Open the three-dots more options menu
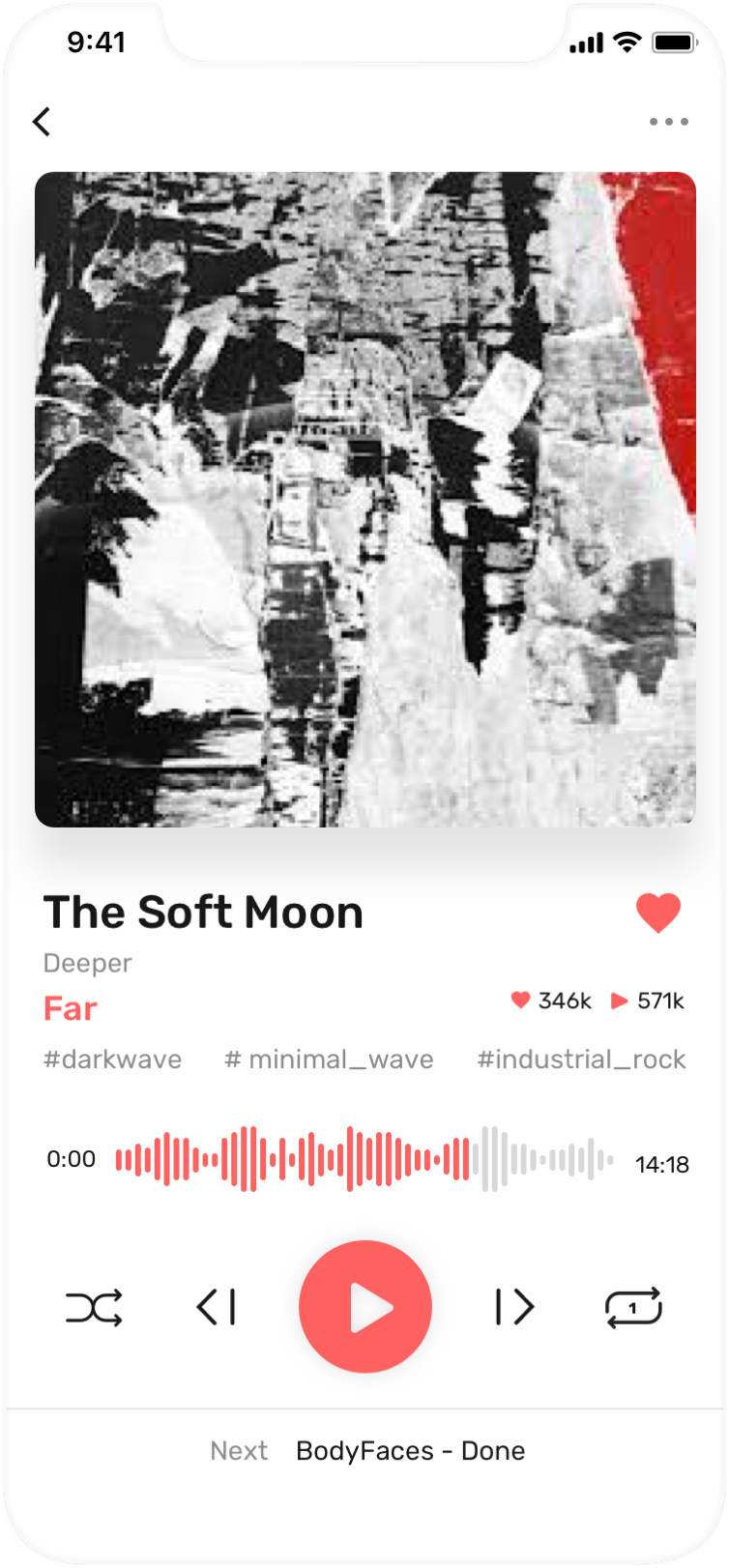This screenshot has height=1568, width=729. click(669, 122)
